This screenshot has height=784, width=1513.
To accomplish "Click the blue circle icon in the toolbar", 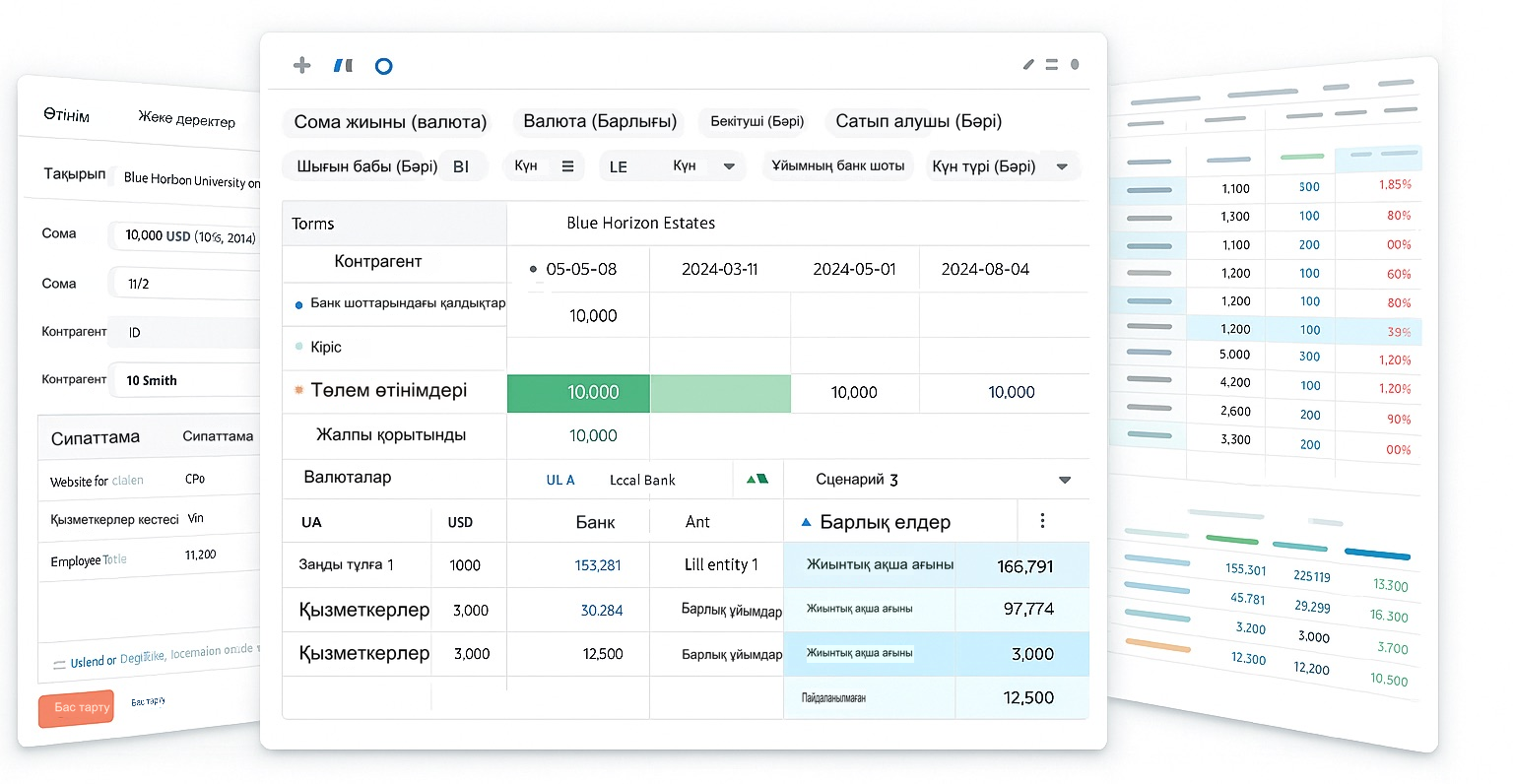I will coord(384,66).
